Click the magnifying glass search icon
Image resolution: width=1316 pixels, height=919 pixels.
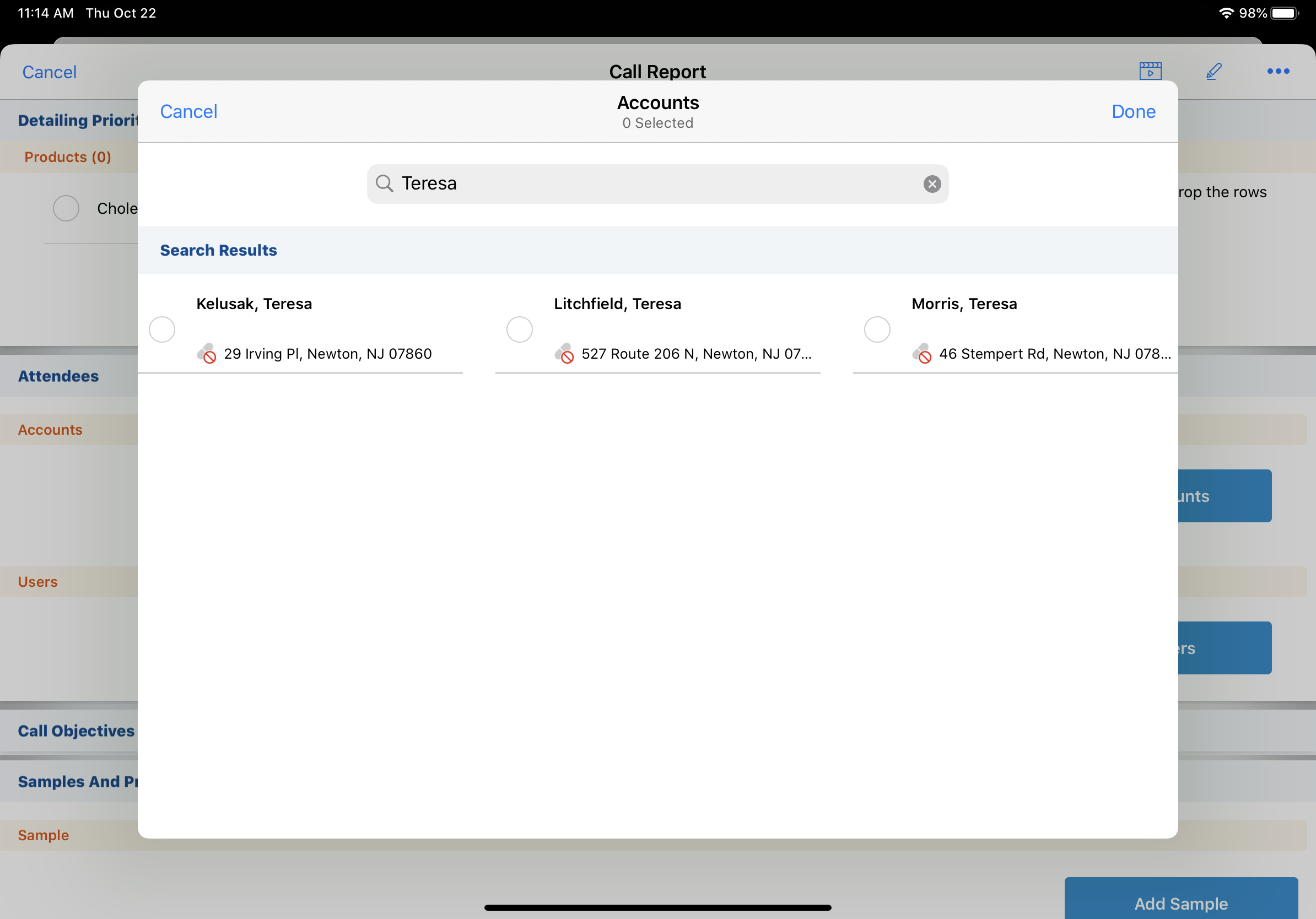384,184
